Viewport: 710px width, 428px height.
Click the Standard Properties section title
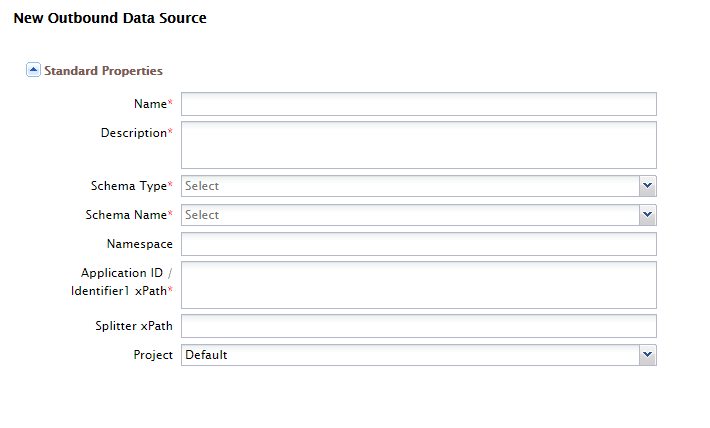click(103, 71)
